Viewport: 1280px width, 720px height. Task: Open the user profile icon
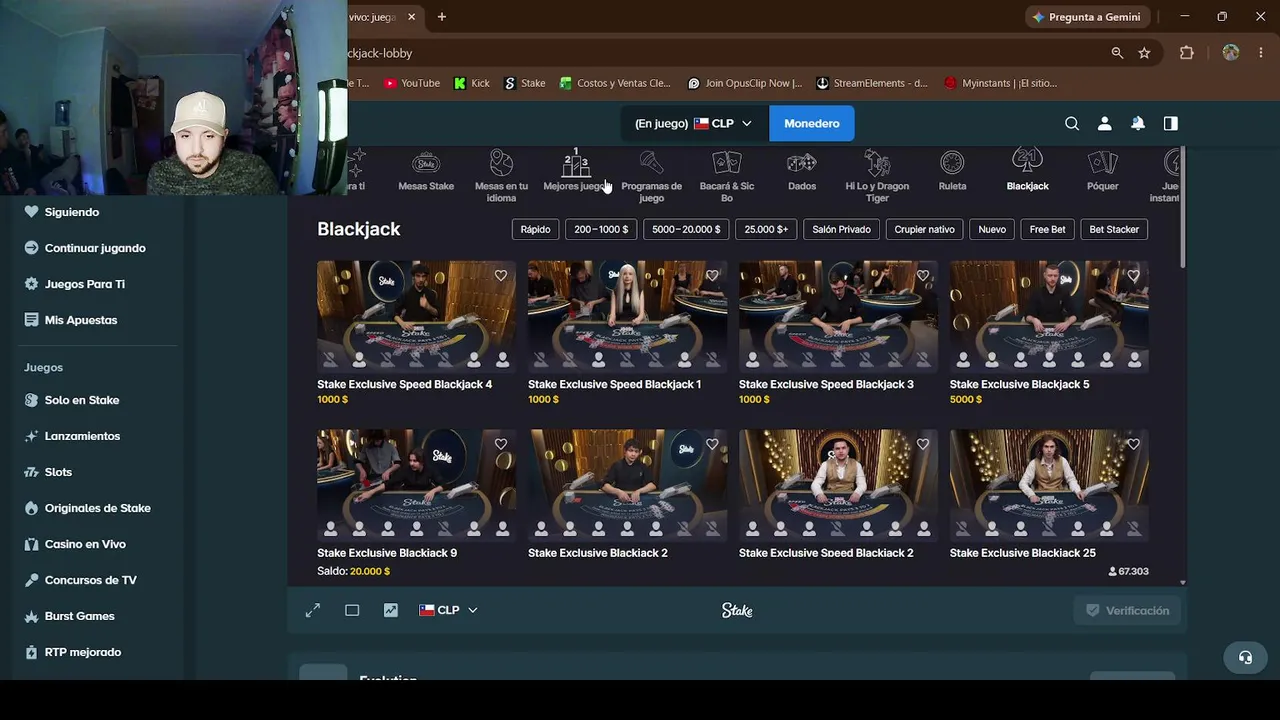pos(1105,124)
